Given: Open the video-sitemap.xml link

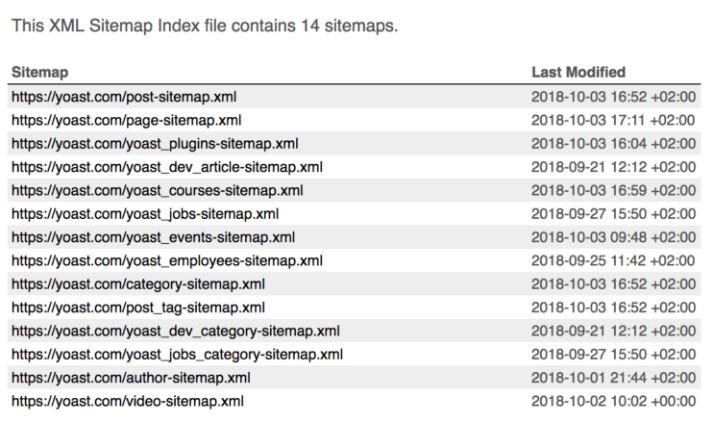Looking at the screenshot, I should click(128, 401).
